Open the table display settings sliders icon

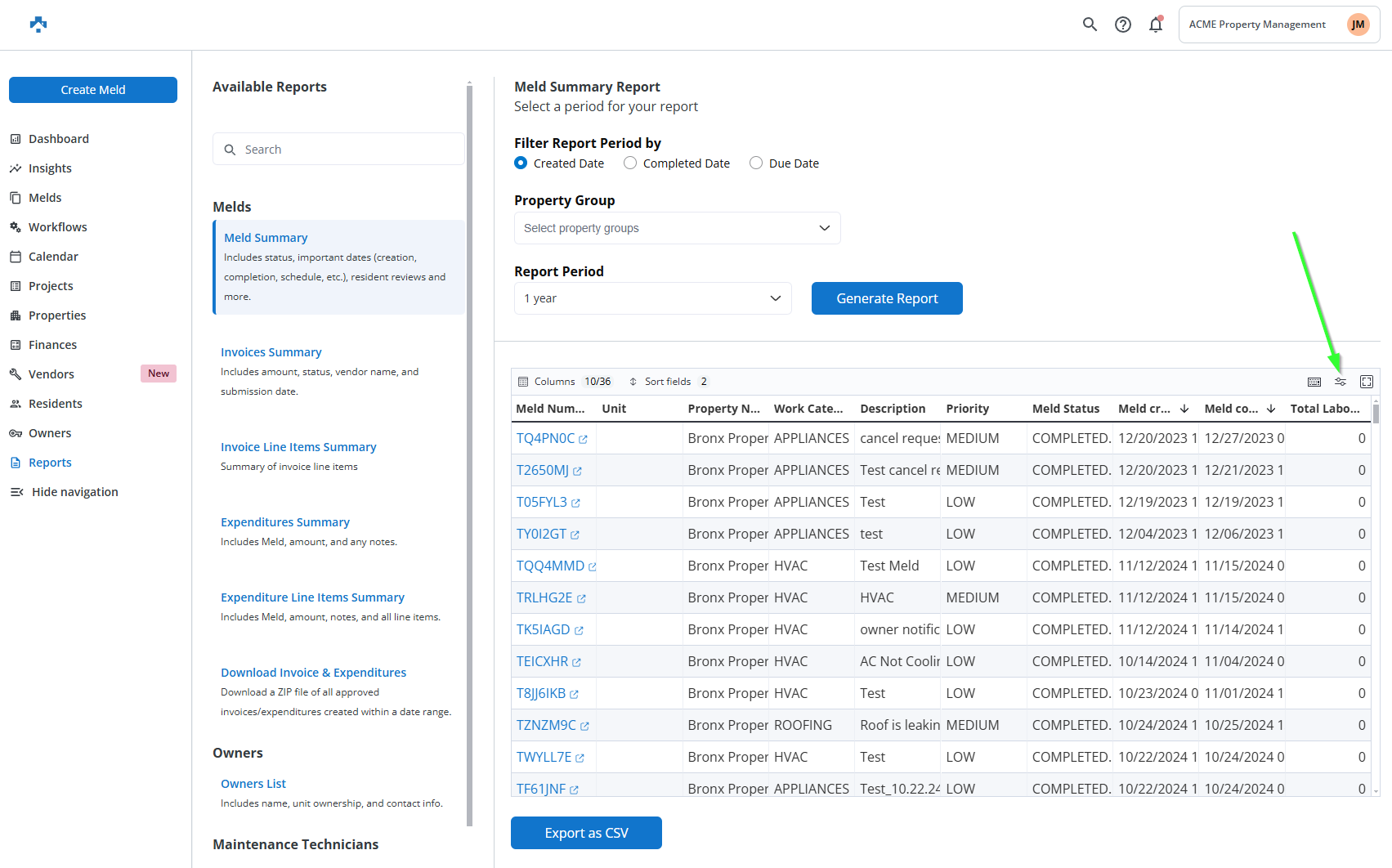coord(1340,382)
